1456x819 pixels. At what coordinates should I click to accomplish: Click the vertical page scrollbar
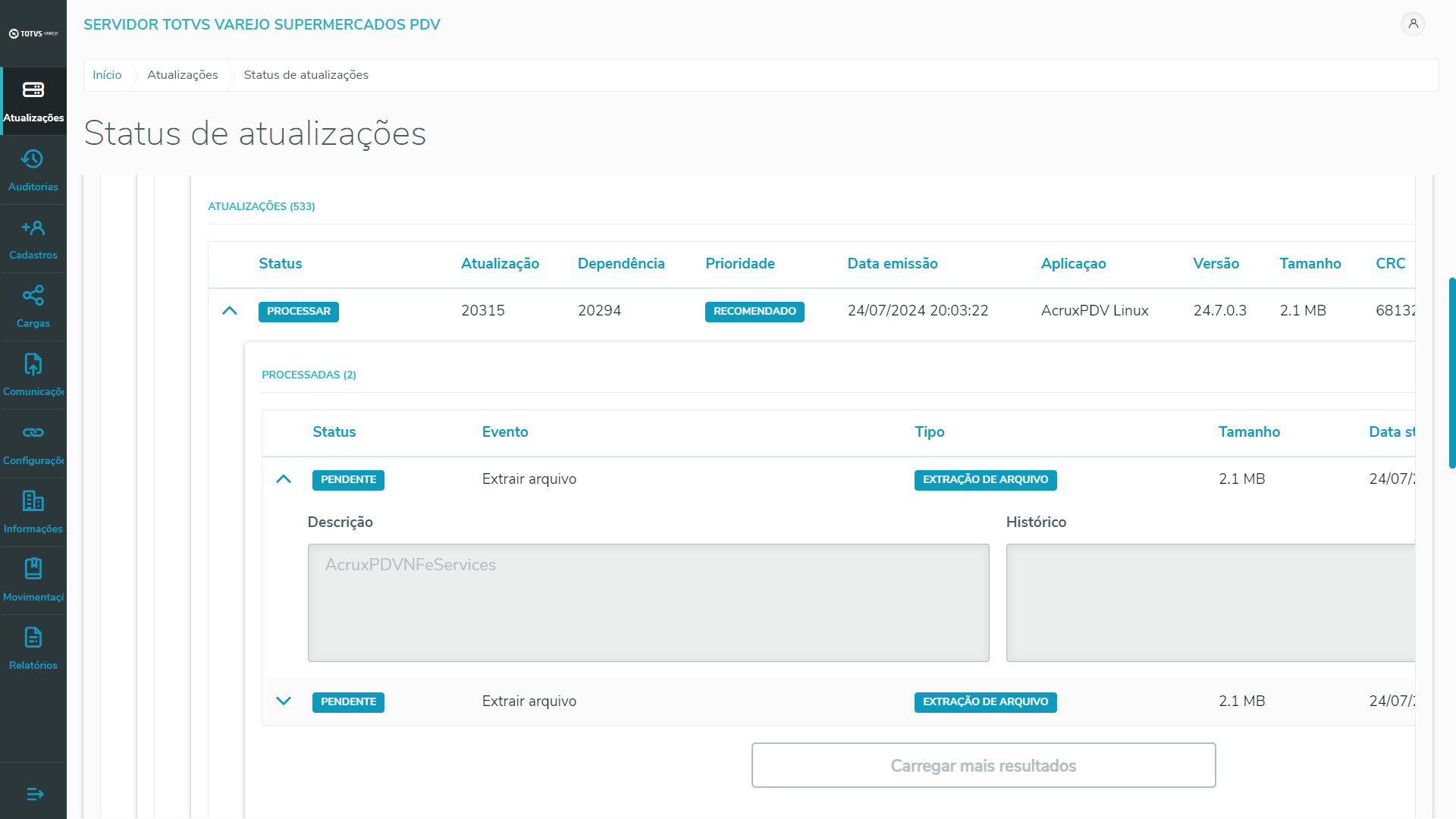click(x=1451, y=373)
